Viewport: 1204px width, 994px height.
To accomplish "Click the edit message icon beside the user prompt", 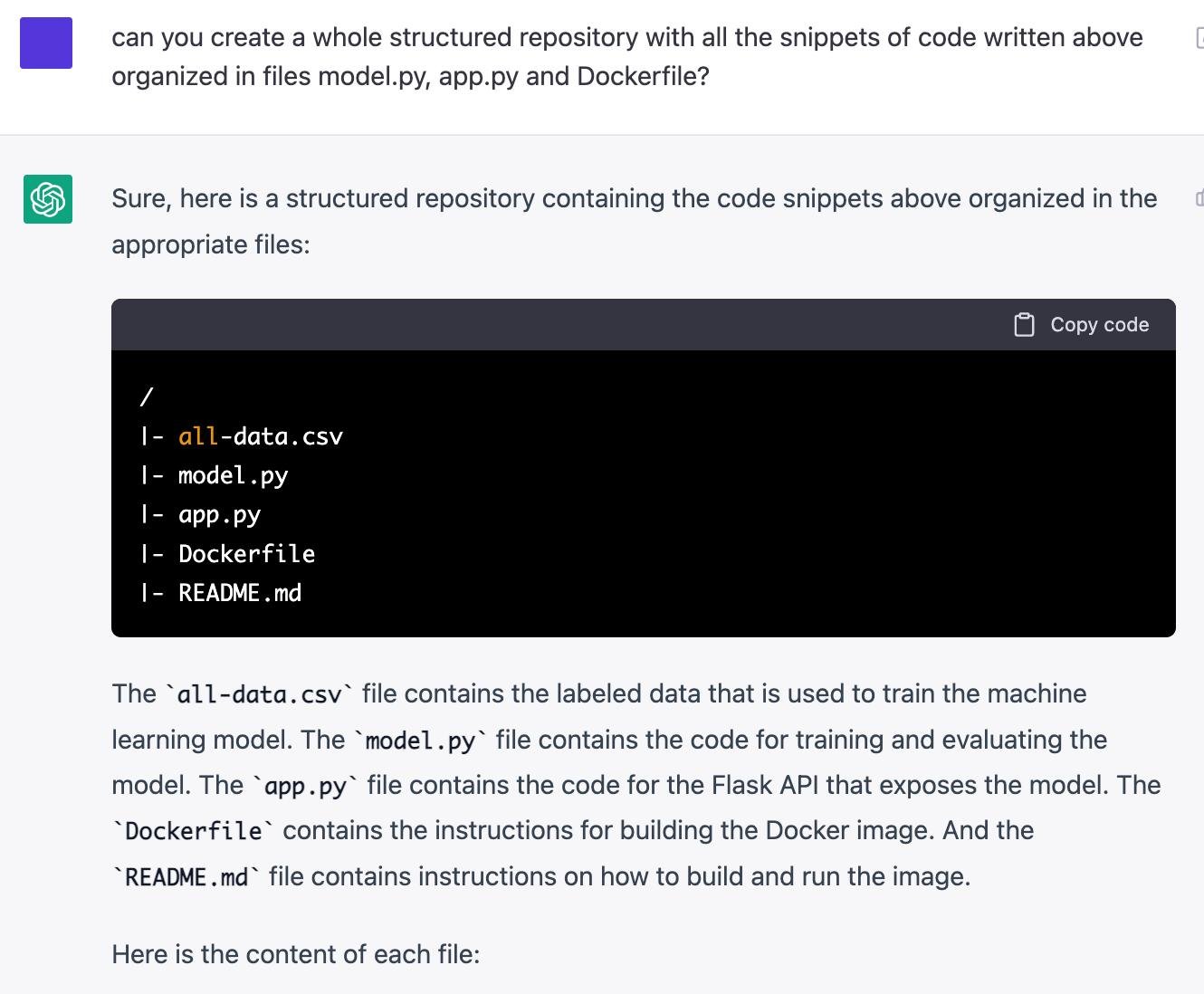I will (1199, 38).
